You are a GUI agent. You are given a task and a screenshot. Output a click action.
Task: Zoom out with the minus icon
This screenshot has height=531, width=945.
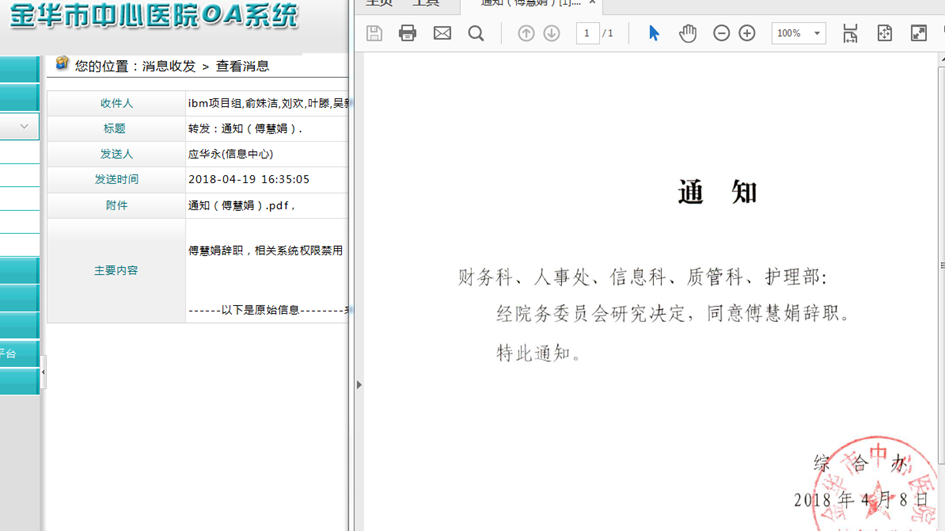click(x=721, y=33)
